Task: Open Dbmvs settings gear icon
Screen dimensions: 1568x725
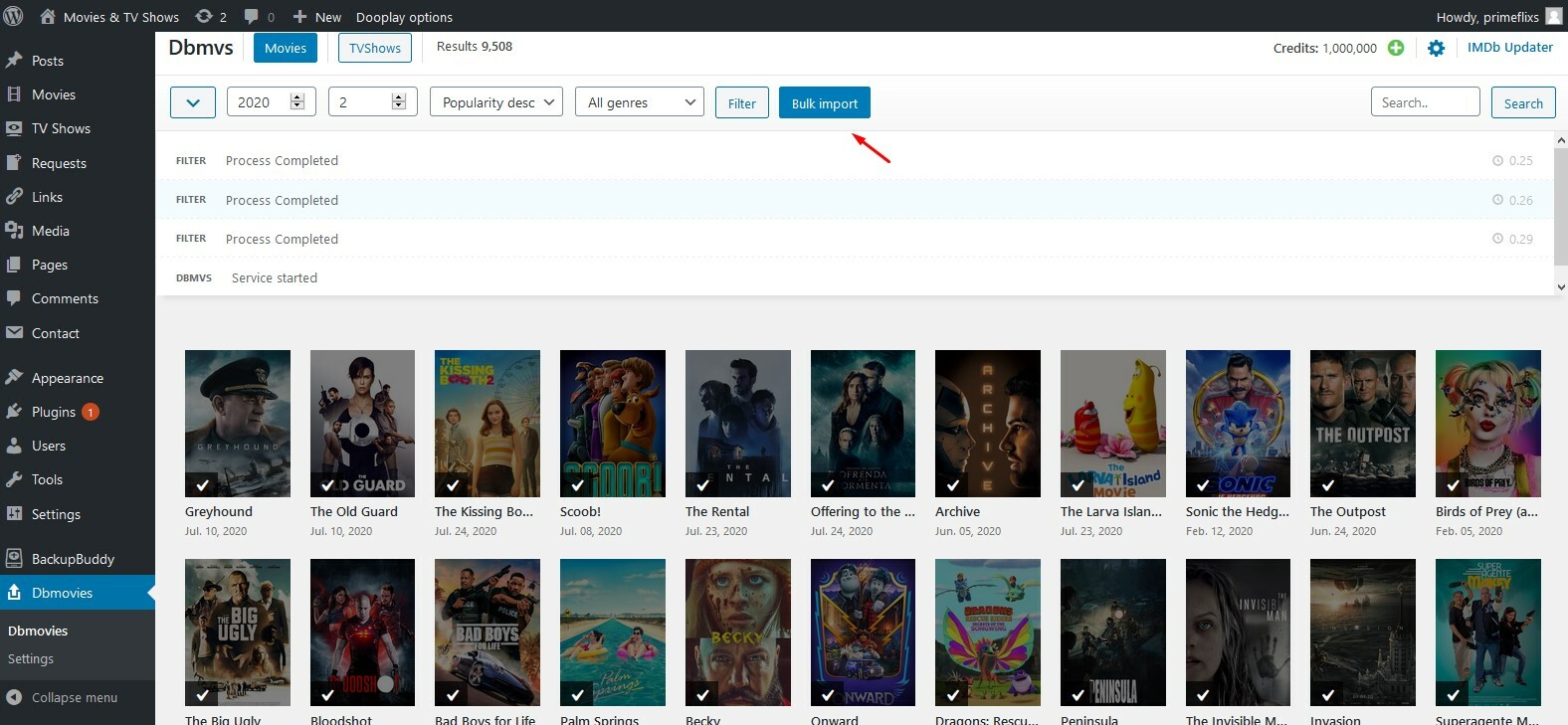Action: [x=1436, y=48]
